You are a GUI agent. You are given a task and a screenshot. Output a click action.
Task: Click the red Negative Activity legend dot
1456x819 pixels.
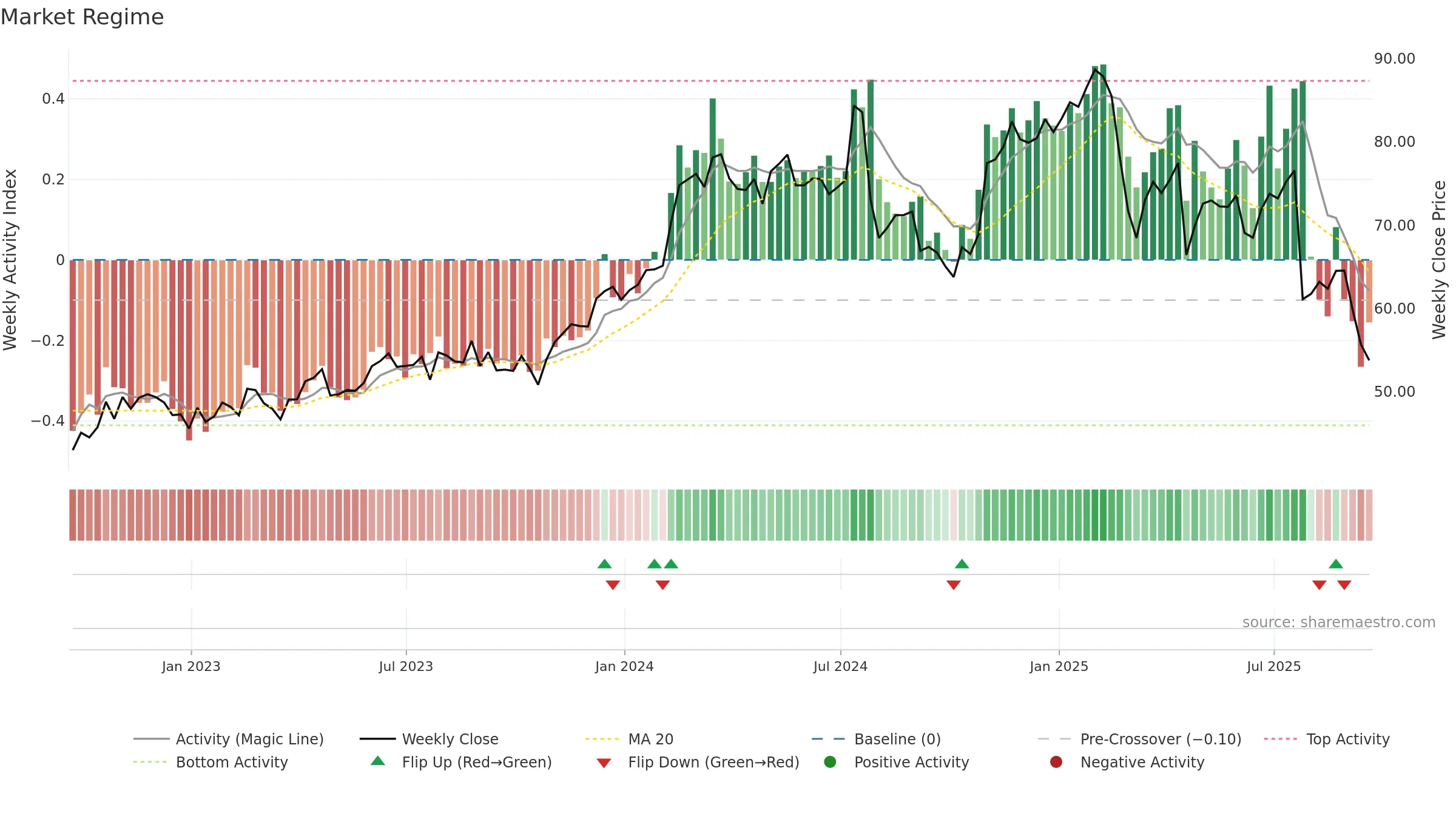coord(1056,762)
